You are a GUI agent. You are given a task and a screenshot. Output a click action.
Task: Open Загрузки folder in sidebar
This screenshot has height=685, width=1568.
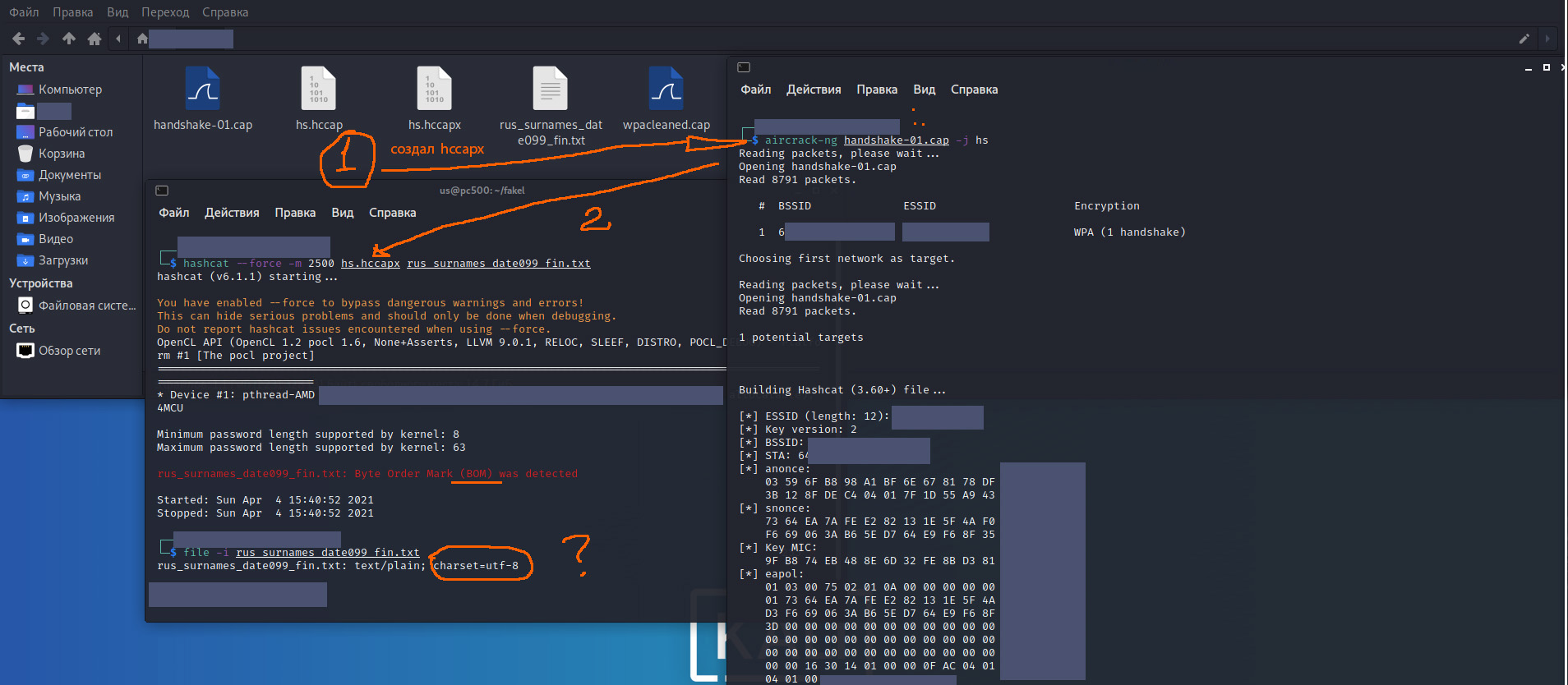pos(62,260)
